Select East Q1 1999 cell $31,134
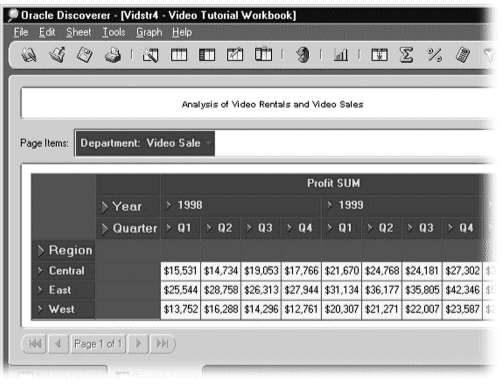 tap(342, 290)
